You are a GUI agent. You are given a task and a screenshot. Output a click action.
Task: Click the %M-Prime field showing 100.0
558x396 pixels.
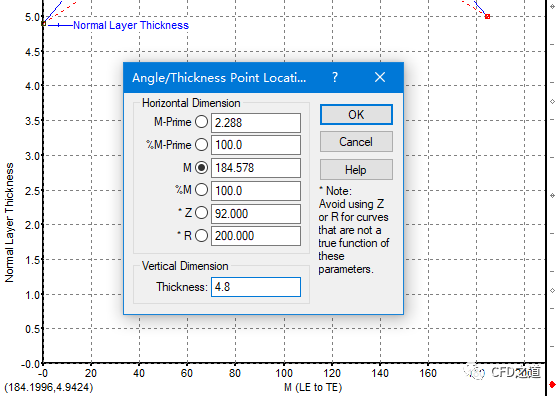pos(256,145)
